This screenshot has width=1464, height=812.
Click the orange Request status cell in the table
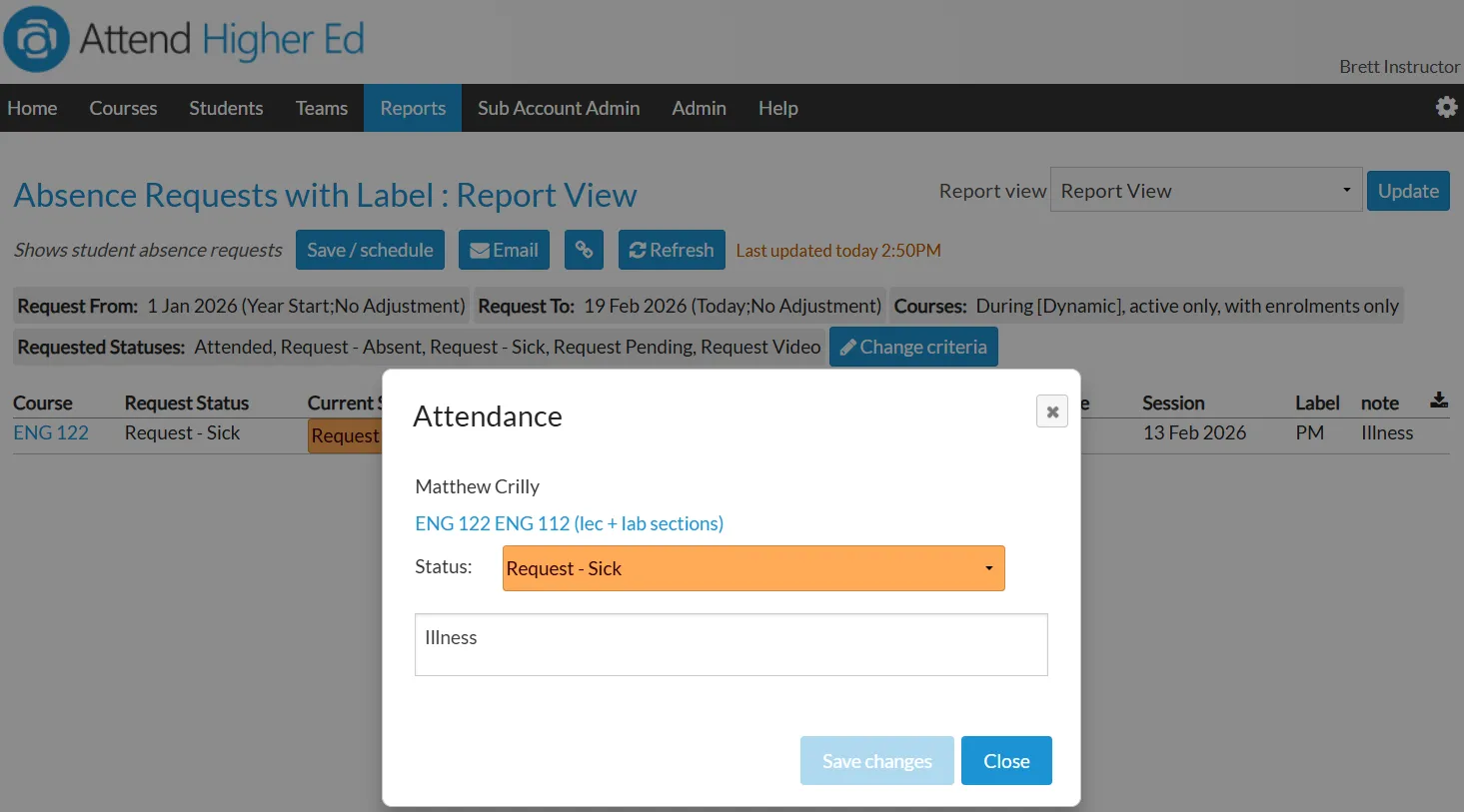345,435
